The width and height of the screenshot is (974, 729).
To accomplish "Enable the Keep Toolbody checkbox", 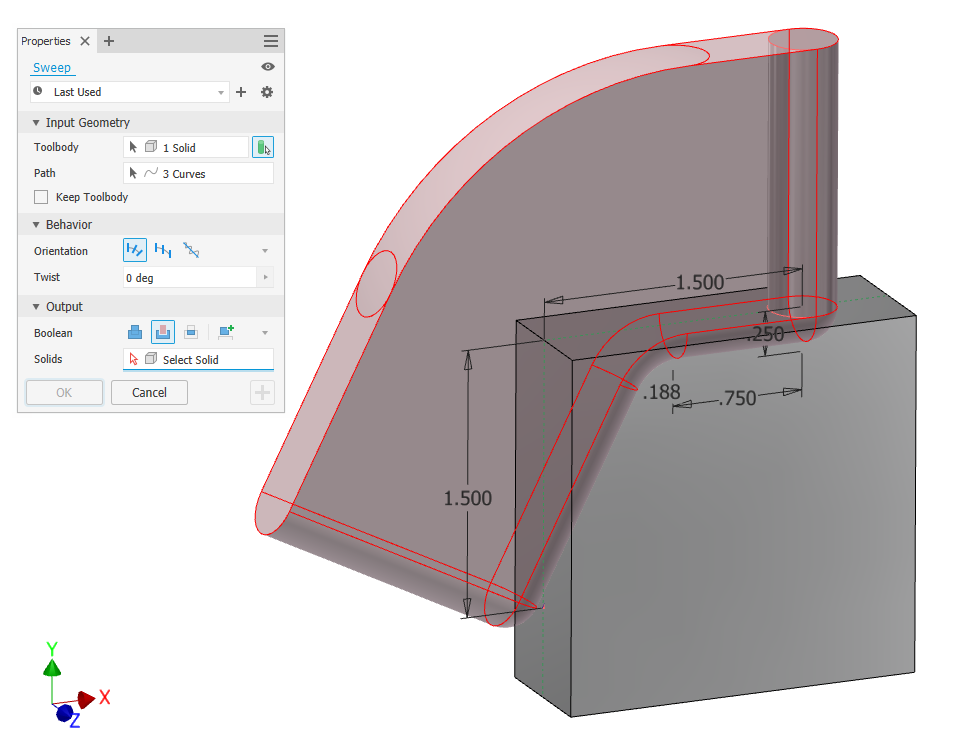I will (41, 197).
